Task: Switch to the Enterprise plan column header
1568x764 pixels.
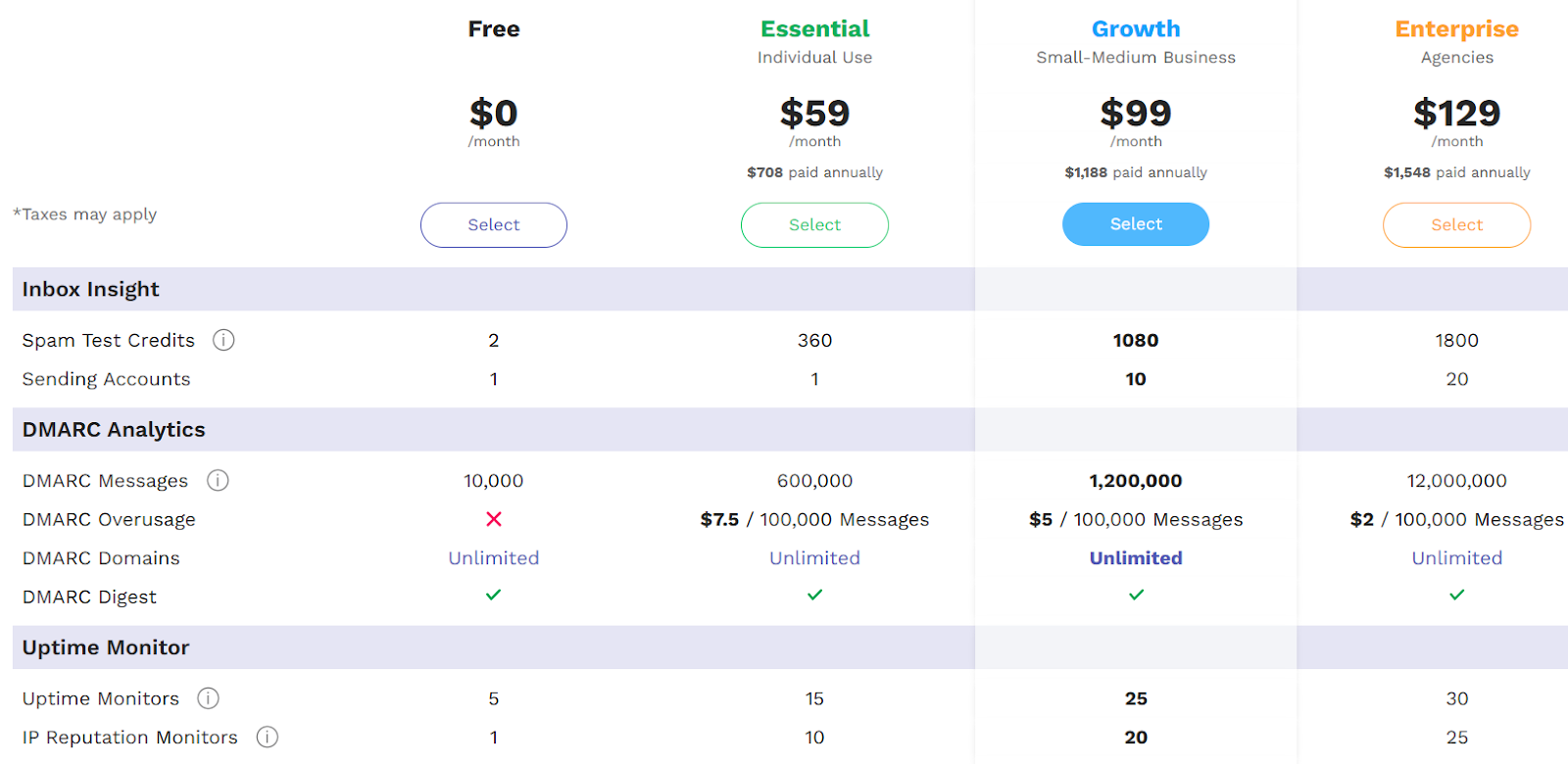Action: (x=1456, y=28)
